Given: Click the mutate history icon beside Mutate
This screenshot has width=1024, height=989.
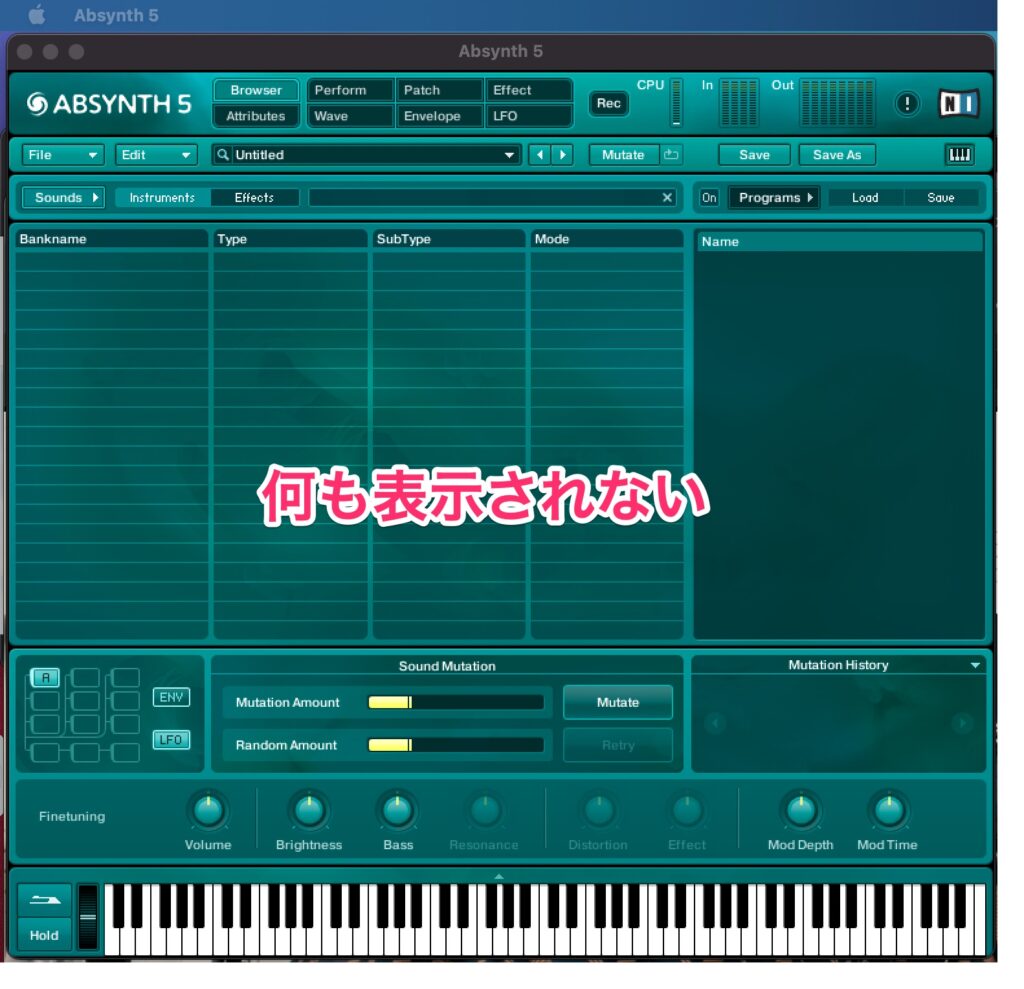Looking at the screenshot, I should (671, 155).
